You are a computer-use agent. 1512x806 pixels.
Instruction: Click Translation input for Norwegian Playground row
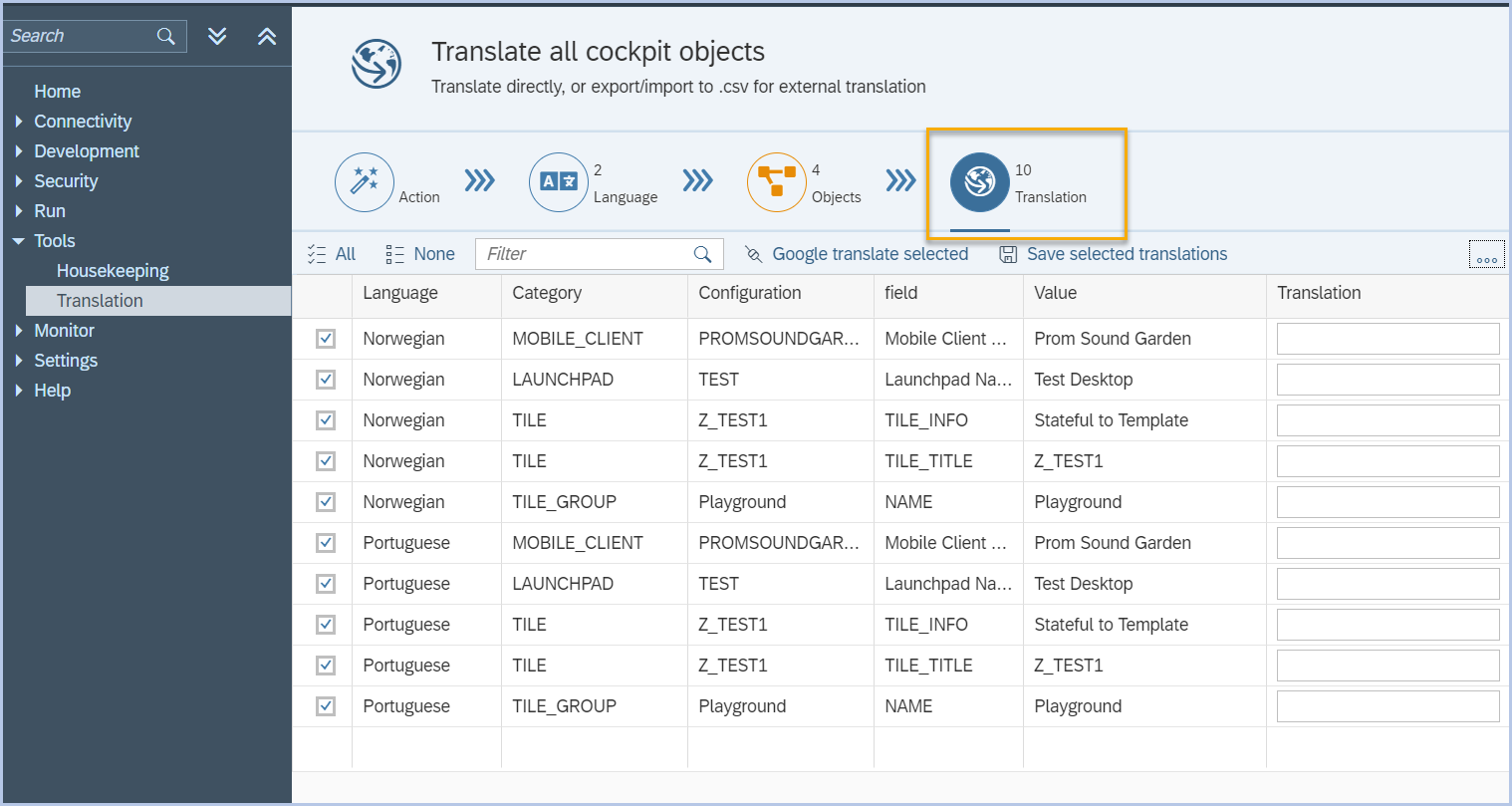tap(1387, 502)
